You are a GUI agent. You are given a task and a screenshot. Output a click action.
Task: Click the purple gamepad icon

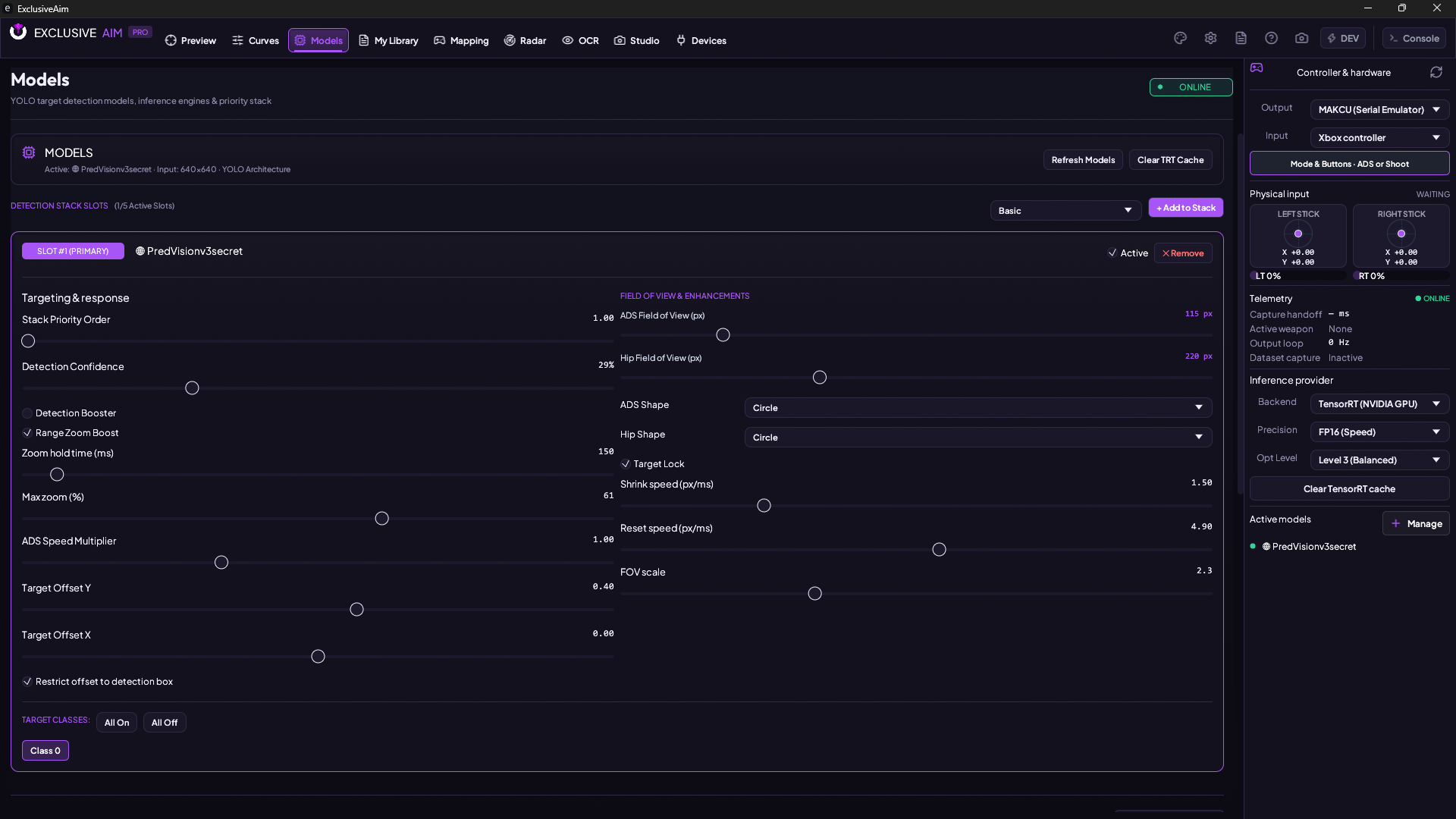[x=1257, y=67]
